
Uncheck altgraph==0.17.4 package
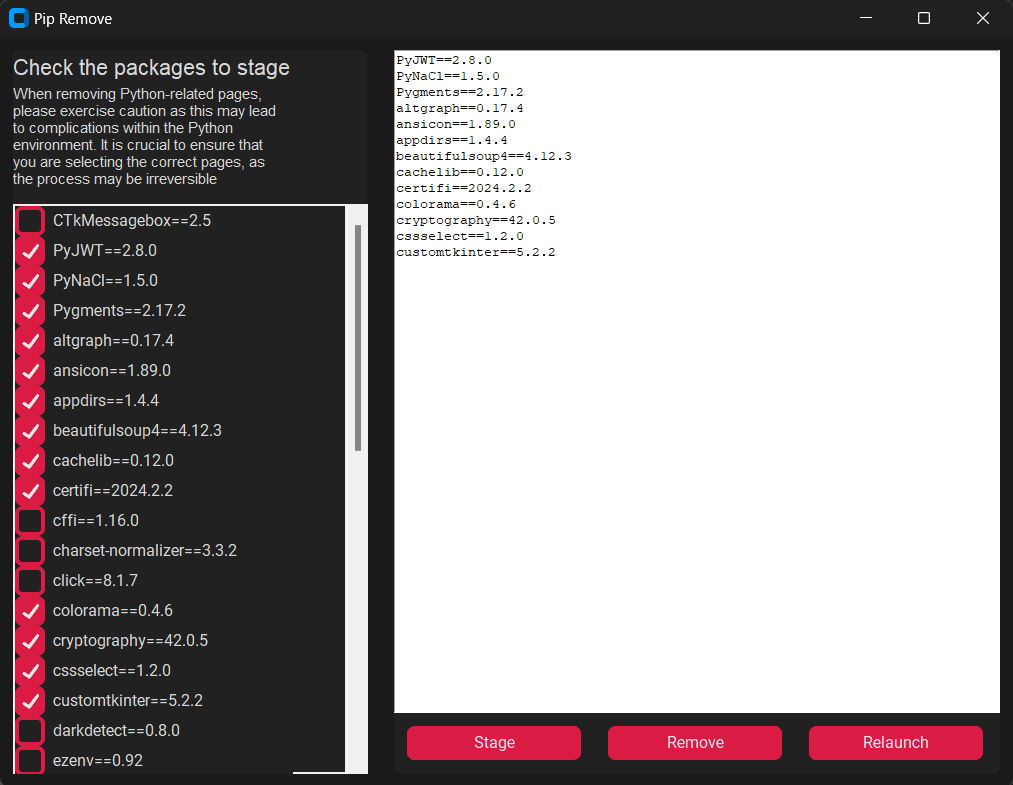point(30,340)
